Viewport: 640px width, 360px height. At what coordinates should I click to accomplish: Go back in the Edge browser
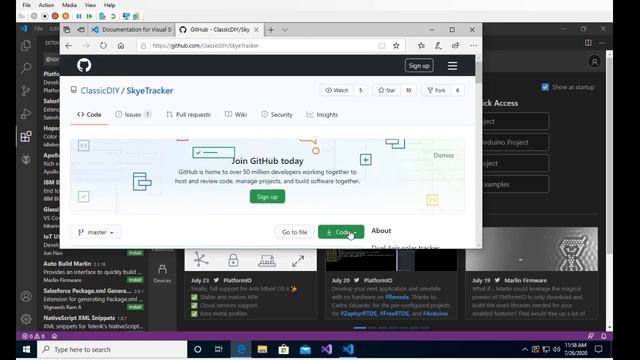pos(69,46)
